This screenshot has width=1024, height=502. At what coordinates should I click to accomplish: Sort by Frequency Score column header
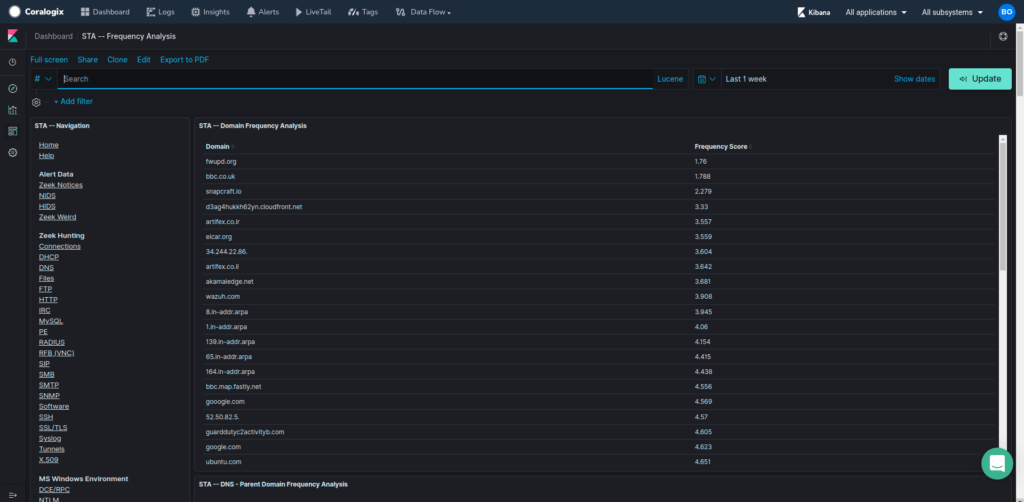721,146
